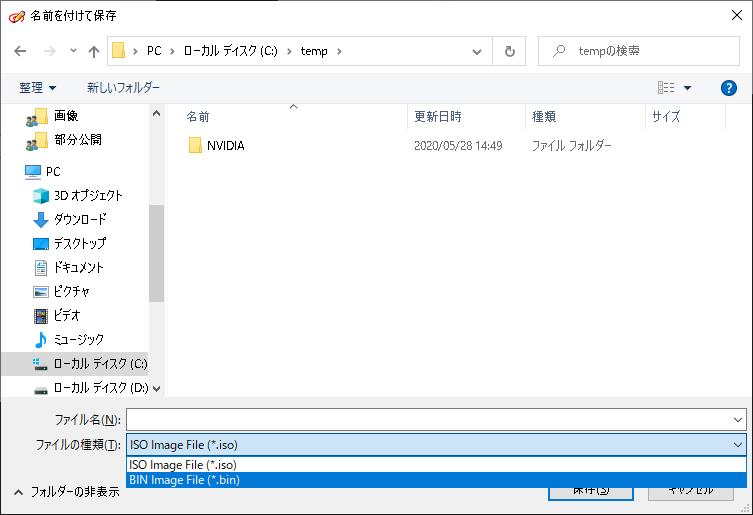
Task: Select the NVIDIA folder
Action: pyautogui.click(x=225, y=146)
